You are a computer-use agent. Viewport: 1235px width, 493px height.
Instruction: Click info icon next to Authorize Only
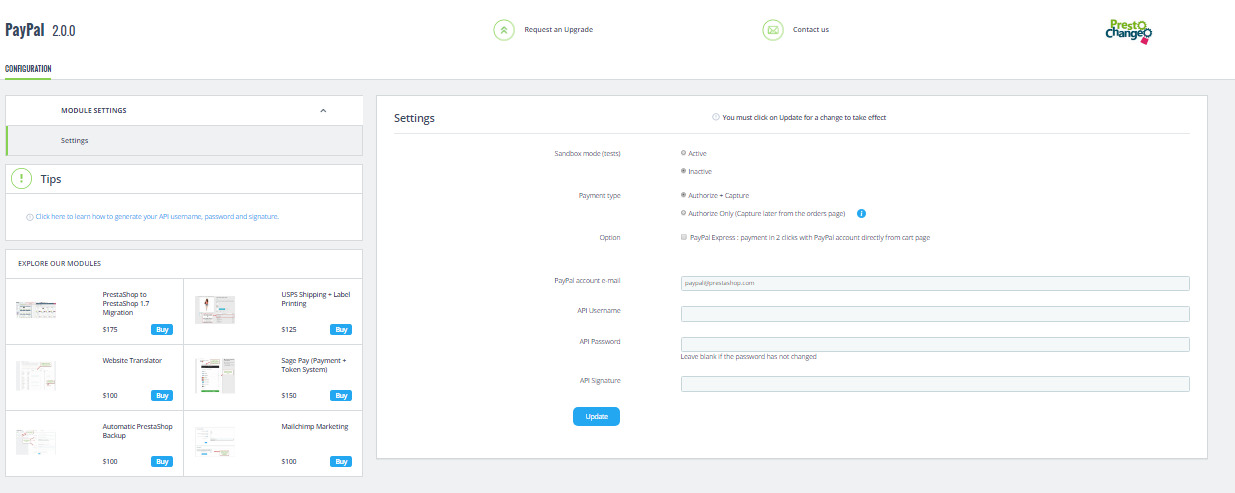[x=861, y=213]
